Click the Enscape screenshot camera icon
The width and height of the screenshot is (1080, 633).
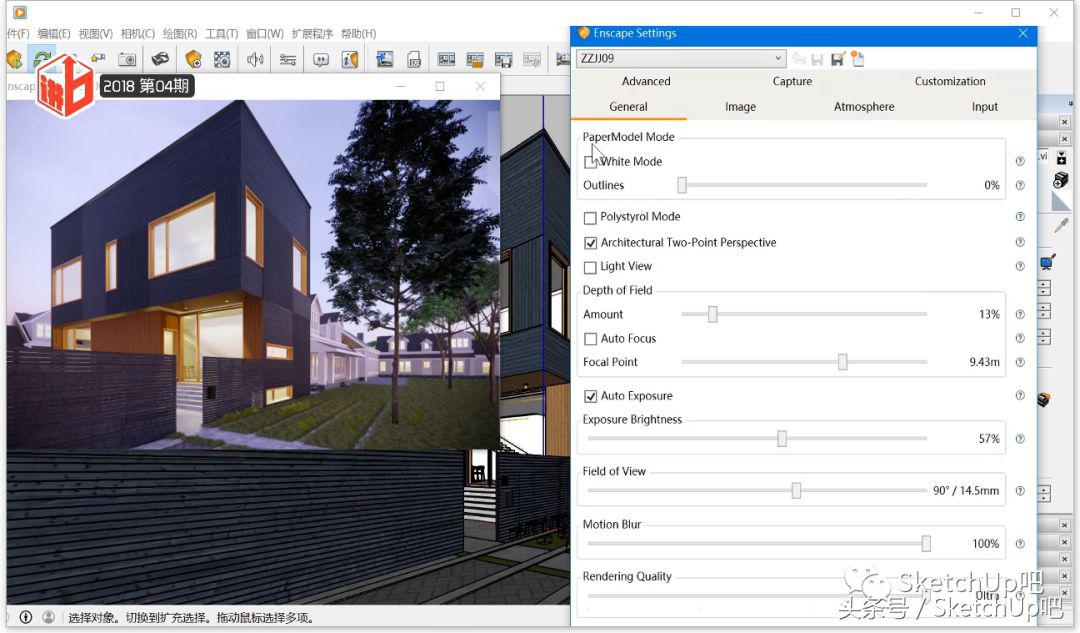pyautogui.click(x=127, y=59)
